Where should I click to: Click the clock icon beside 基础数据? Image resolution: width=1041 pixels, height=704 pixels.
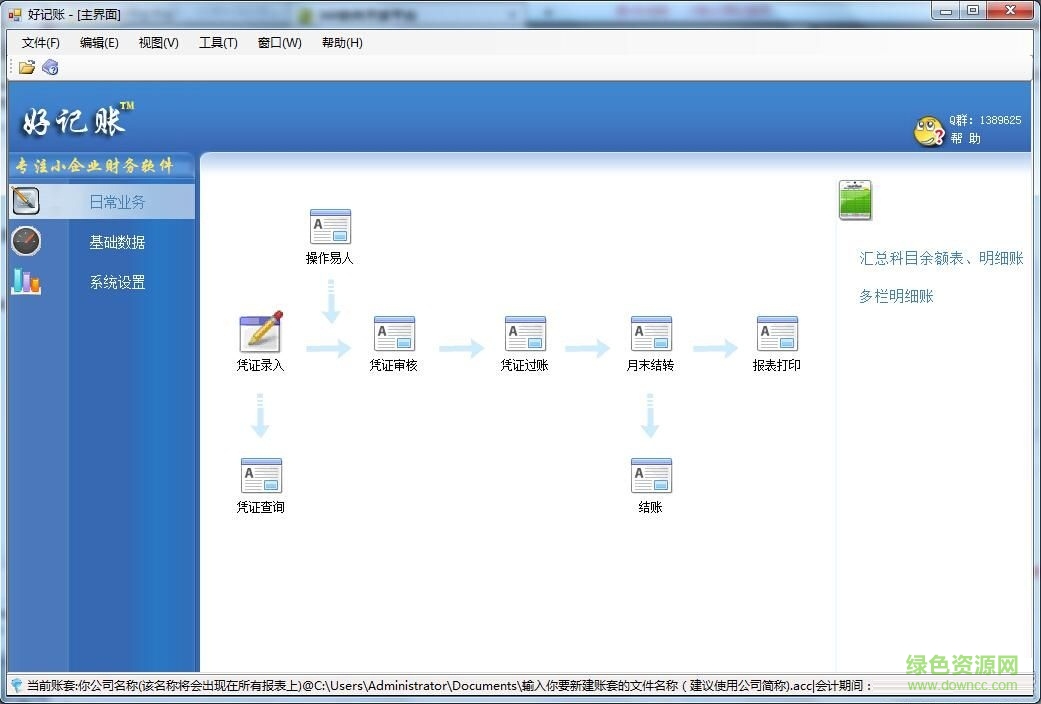click(x=25, y=241)
